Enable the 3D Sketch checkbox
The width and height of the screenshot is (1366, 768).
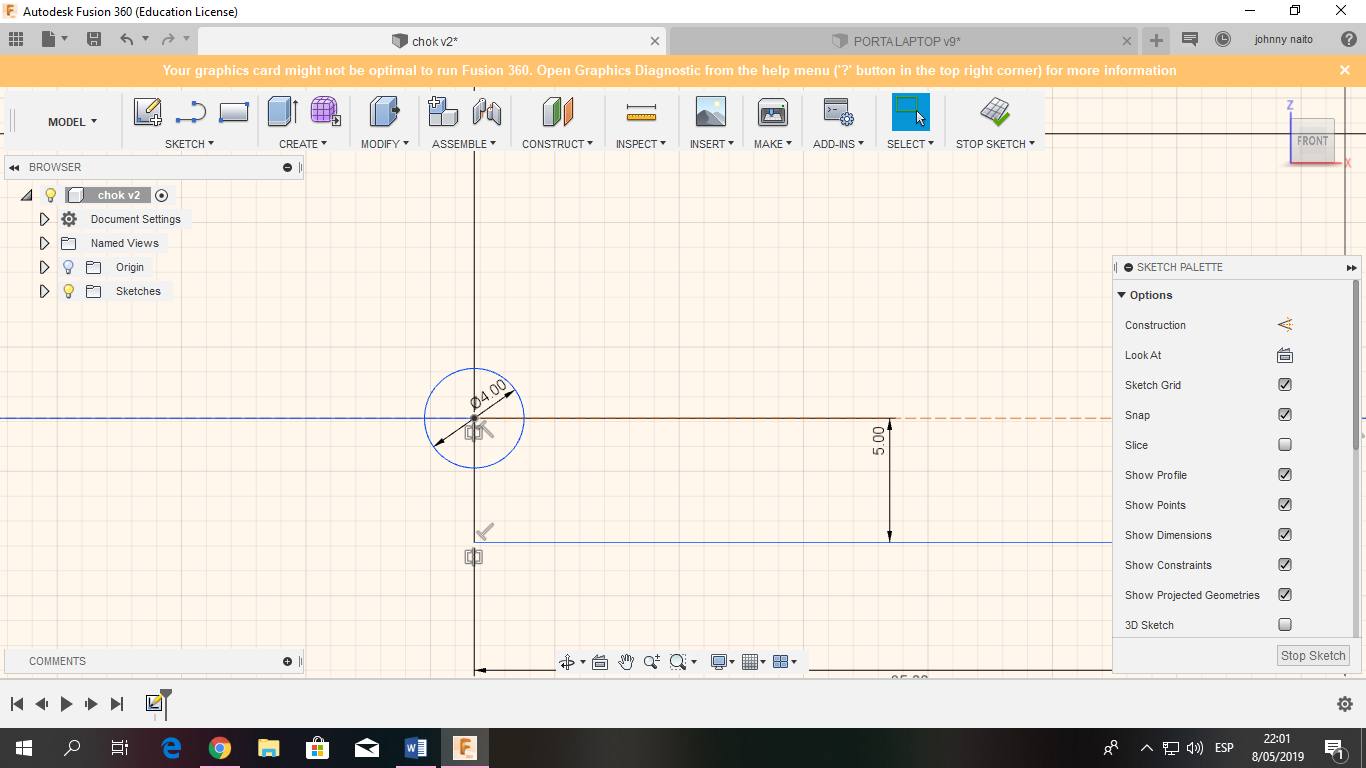point(1285,625)
